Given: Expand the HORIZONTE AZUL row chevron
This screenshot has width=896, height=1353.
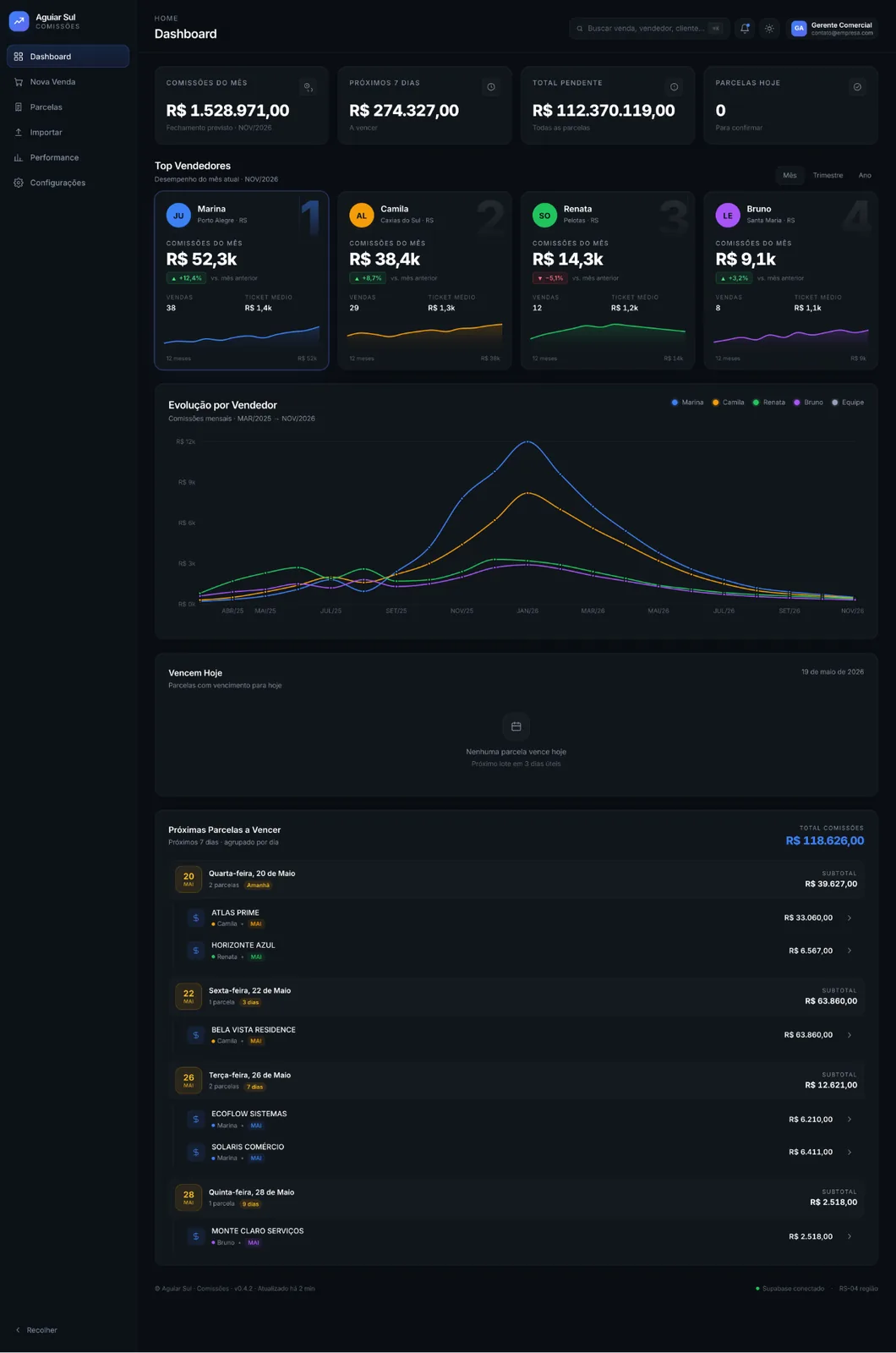Looking at the screenshot, I should click(x=850, y=950).
